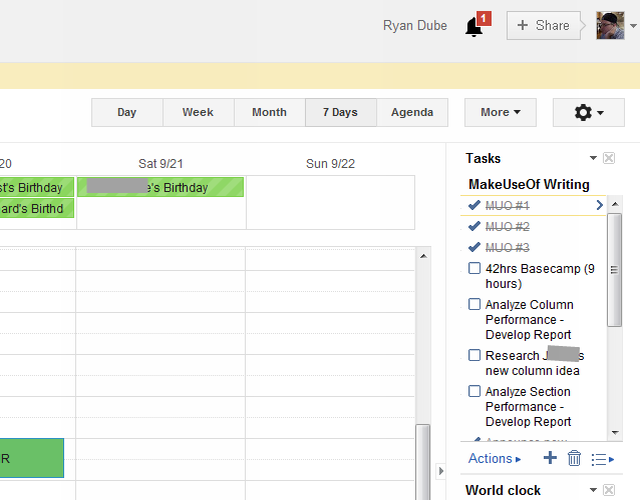
Task: Close the Tasks gadget
Action: pos(609,158)
